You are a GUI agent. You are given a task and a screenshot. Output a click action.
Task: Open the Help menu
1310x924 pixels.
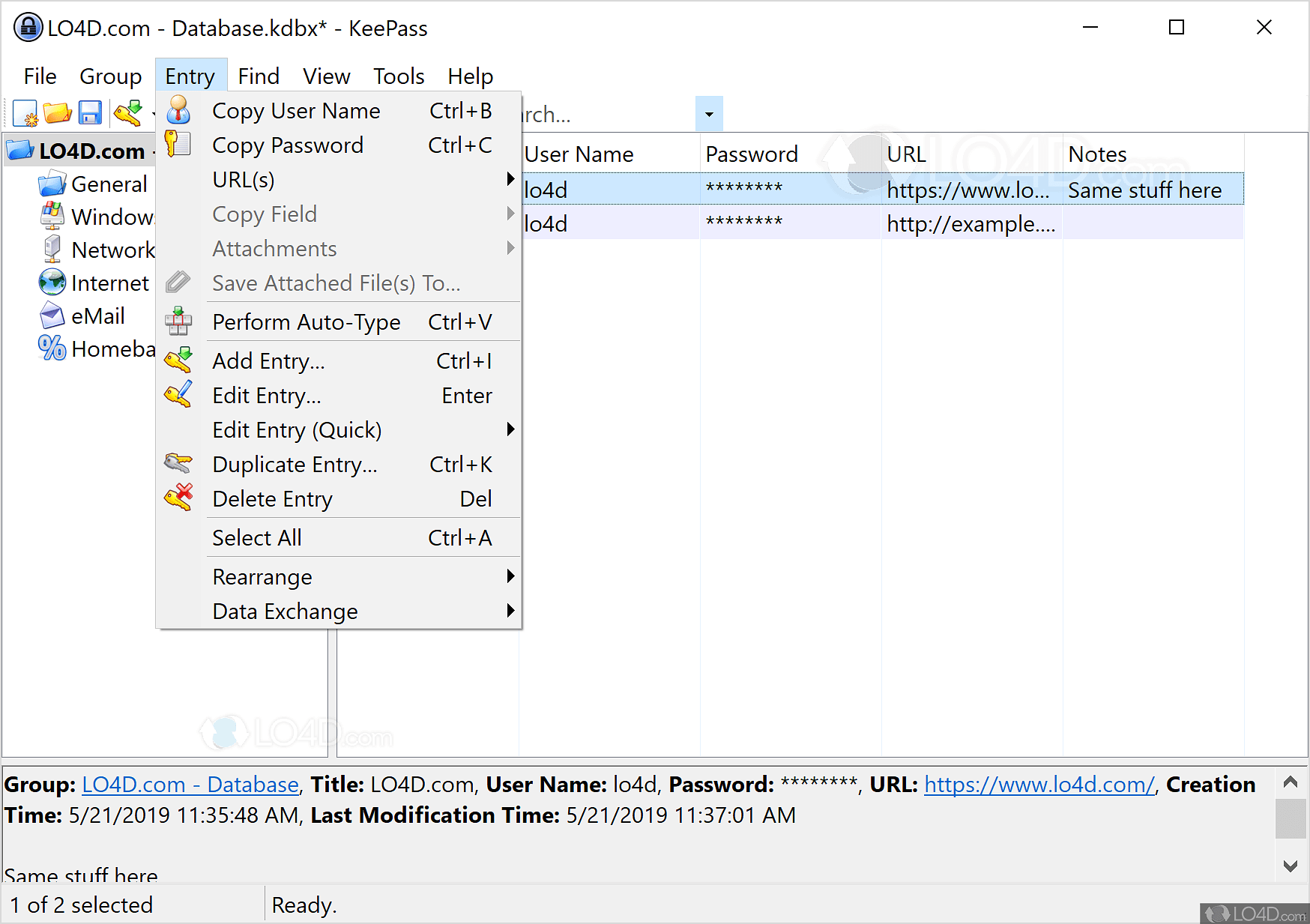[x=471, y=76]
